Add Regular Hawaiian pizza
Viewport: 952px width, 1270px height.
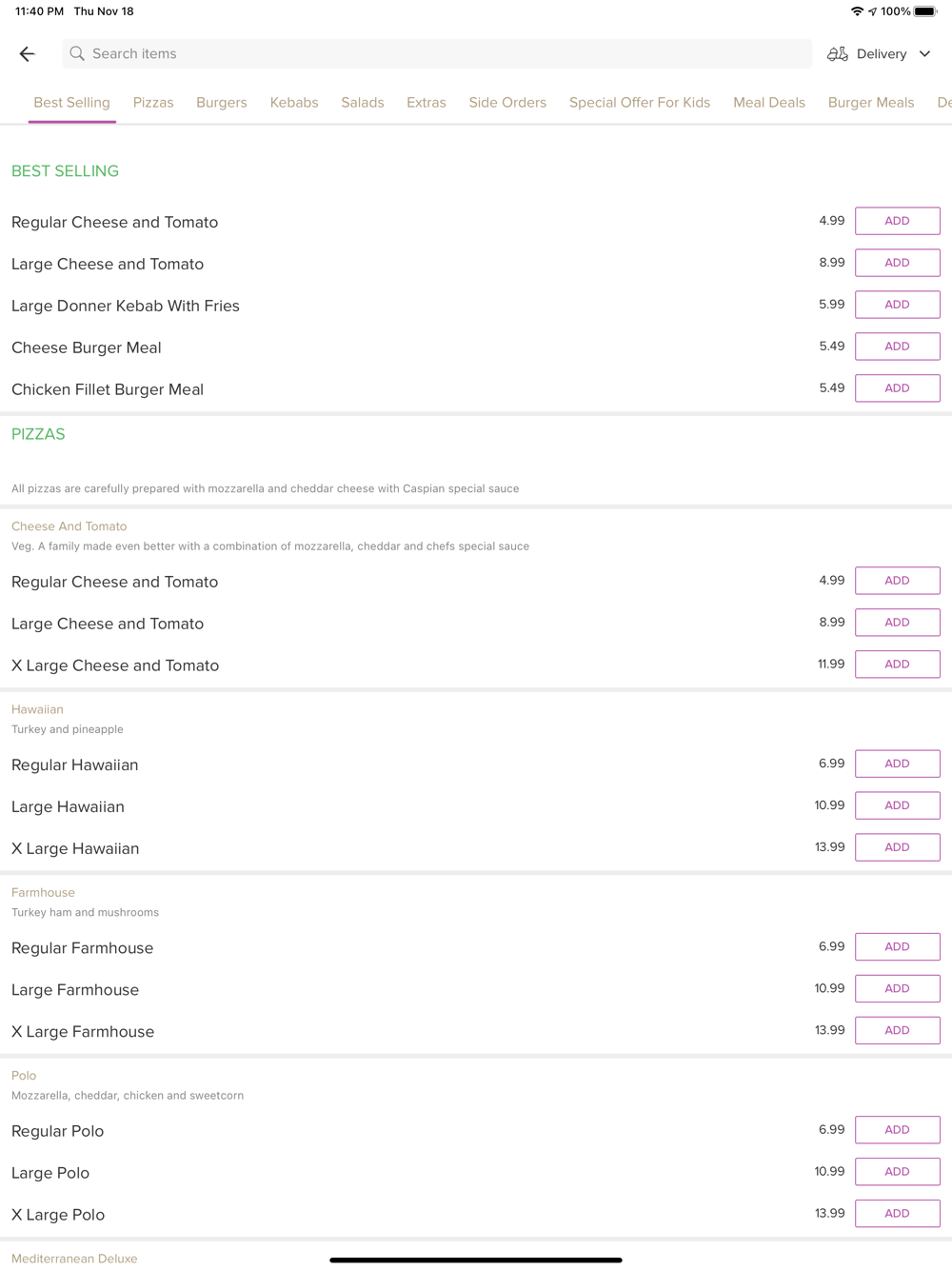click(x=897, y=764)
